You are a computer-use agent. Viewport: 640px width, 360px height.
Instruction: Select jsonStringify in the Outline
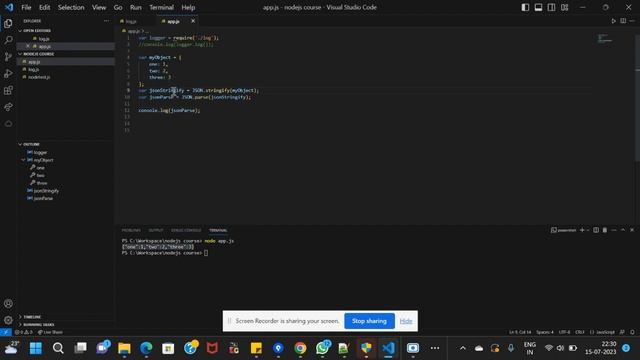click(46, 191)
